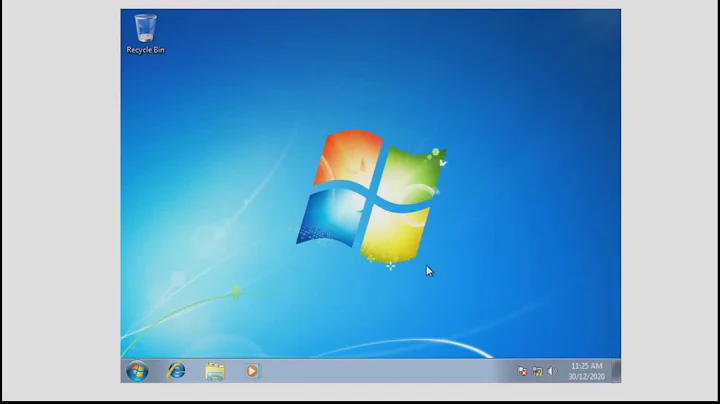720x404 pixels.
Task: Click the Show desktop button
Action: [x=616, y=371]
